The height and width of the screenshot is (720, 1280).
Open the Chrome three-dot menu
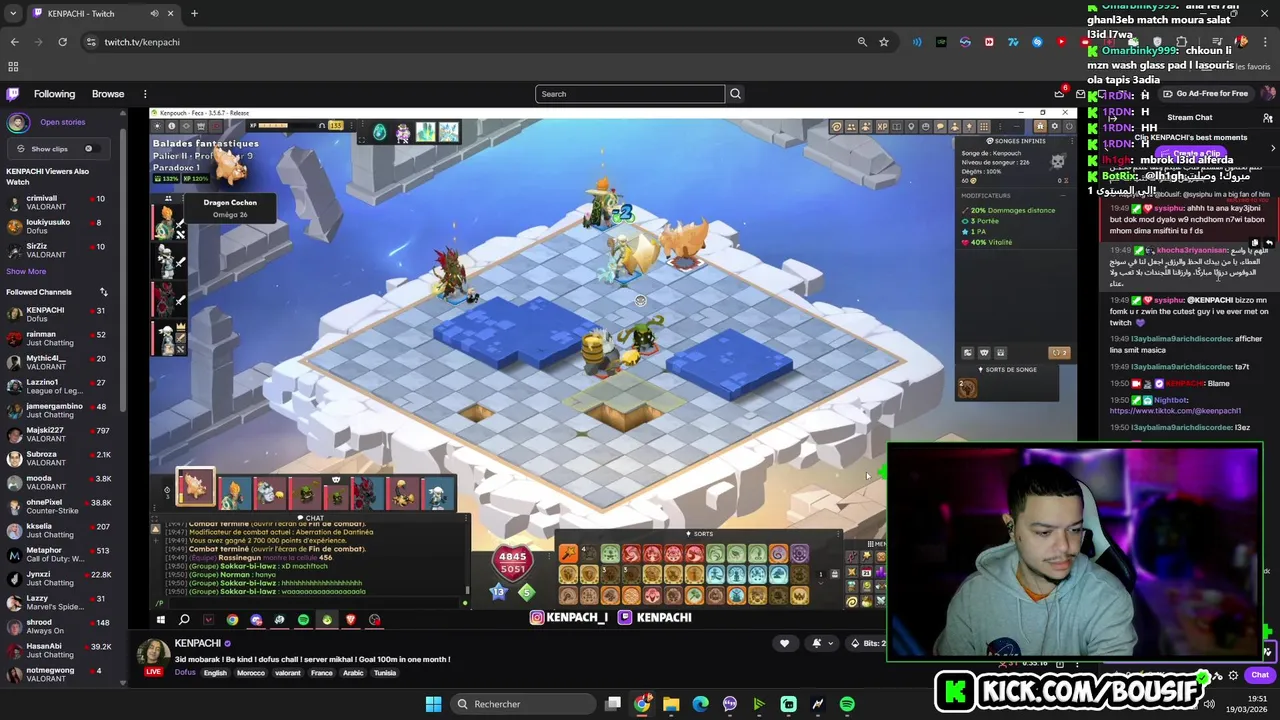coord(1266,42)
